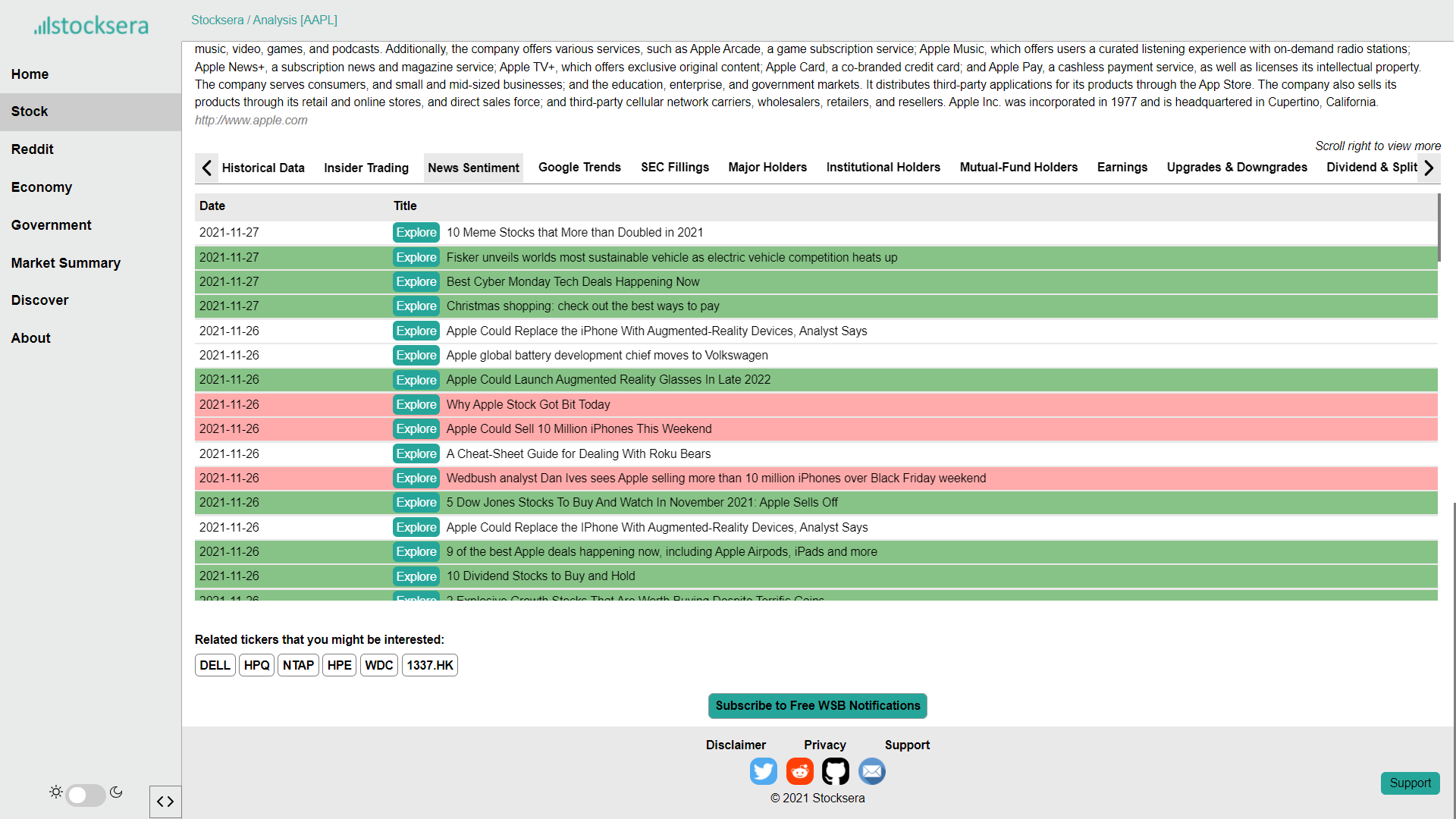Click the sun light-mode icon
Image resolution: width=1456 pixels, height=819 pixels.
(56, 792)
